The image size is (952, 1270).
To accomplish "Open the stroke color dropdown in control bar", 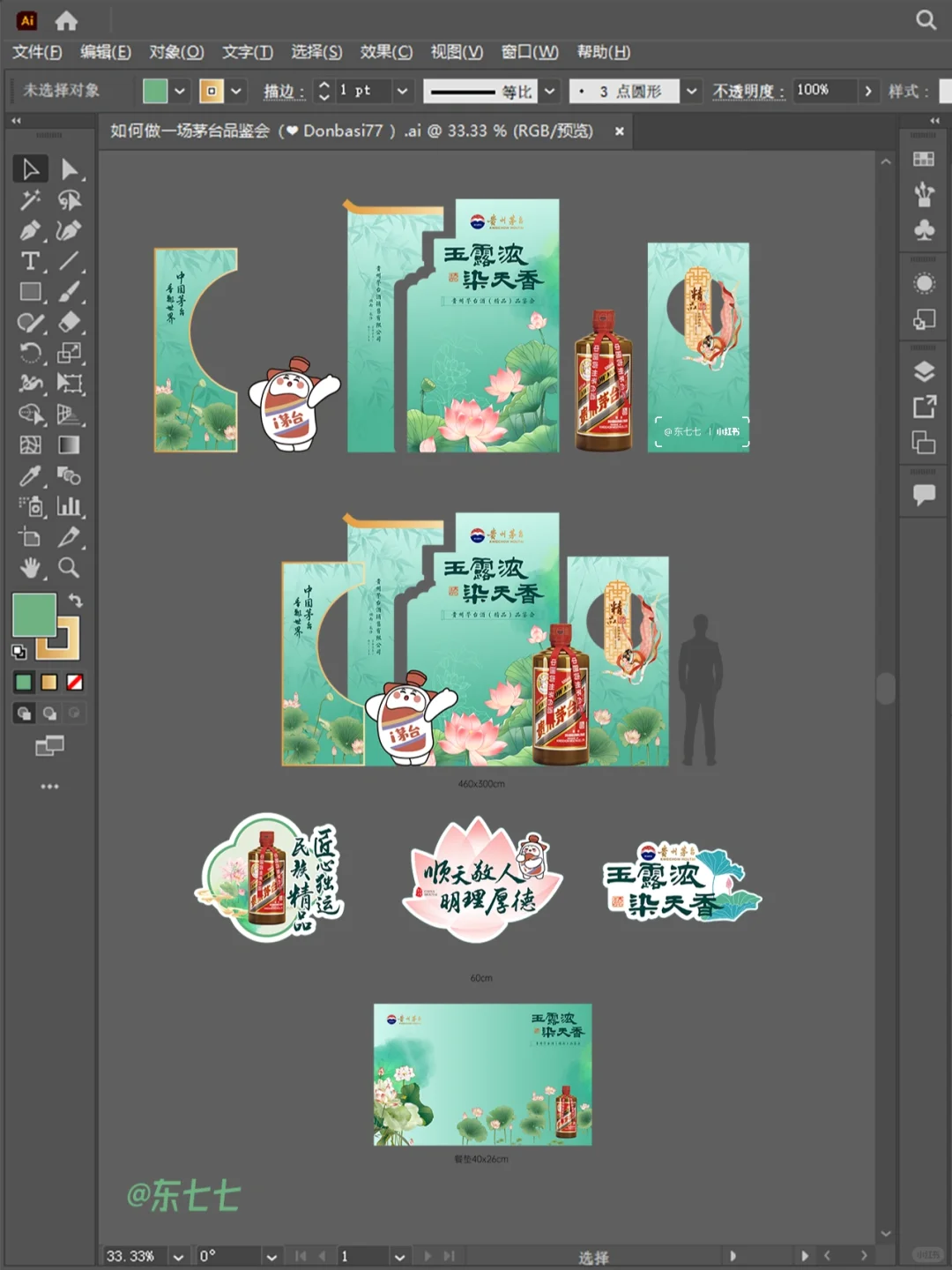I will click(236, 91).
